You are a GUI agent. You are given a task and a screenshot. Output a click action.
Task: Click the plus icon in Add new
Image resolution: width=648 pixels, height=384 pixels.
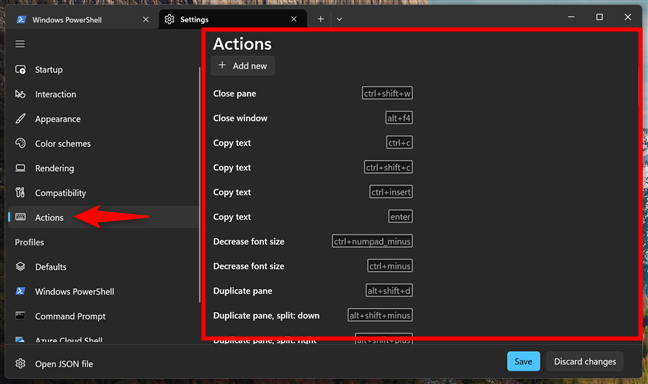pyautogui.click(x=222, y=65)
